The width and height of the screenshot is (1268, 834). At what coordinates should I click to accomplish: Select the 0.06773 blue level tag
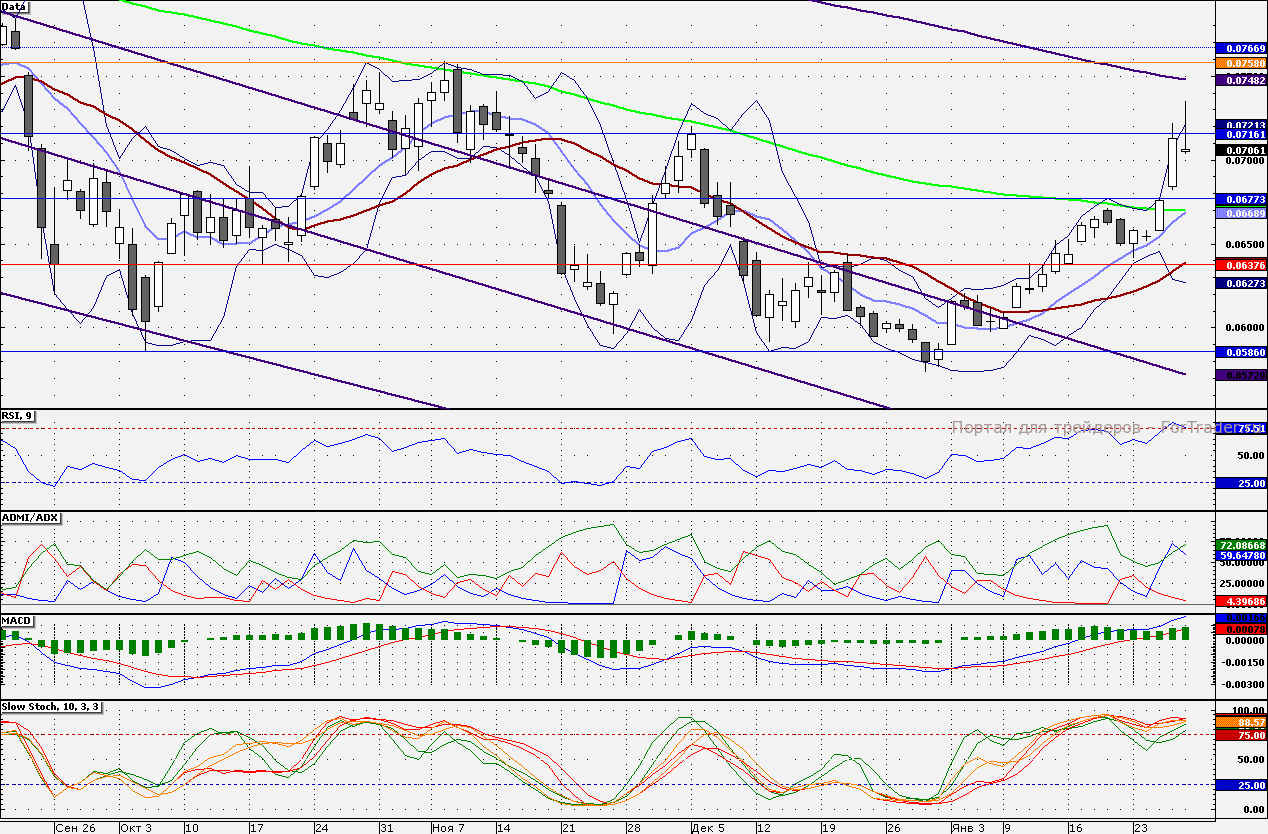(x=1239, y=200)
